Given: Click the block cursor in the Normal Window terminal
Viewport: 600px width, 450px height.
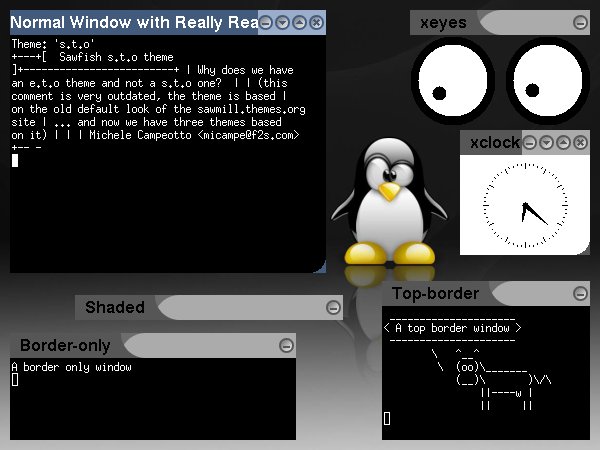Looking at the screenshot, I should (x=15, y=160).
